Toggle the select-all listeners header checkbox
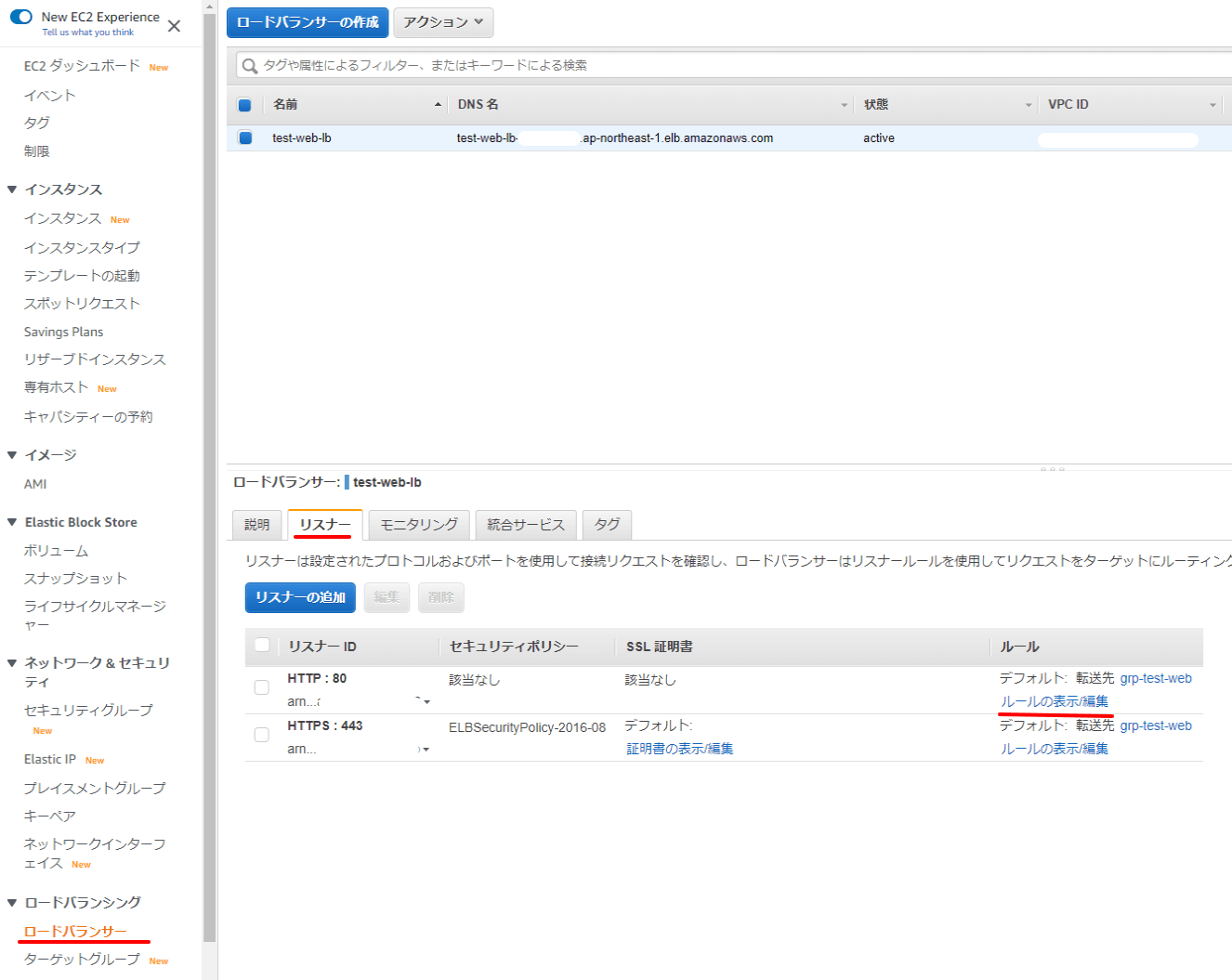 point(262,646)
